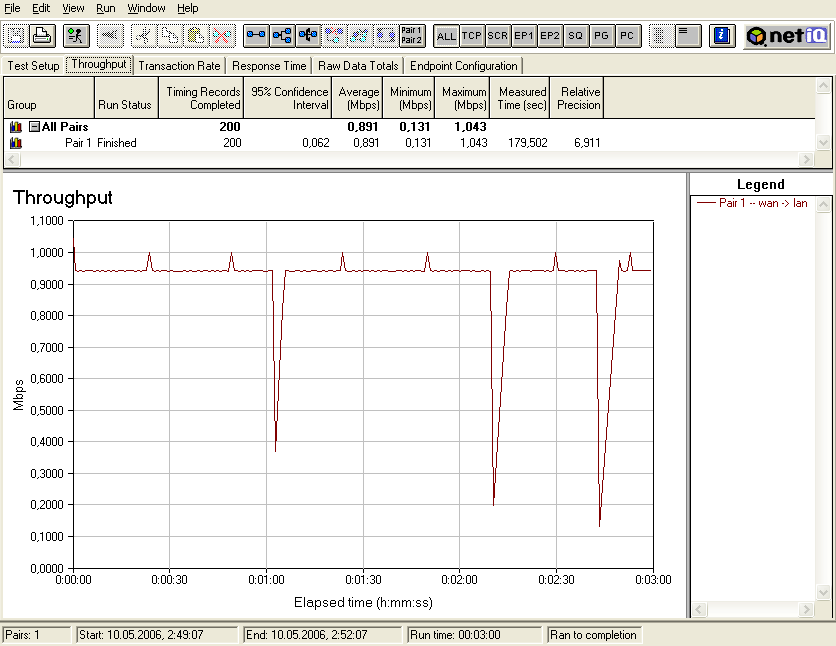Open the Endpoint Configuration tab
This screenshot has height=646, width=836.
pyautogui.click(x=464, y=66)
